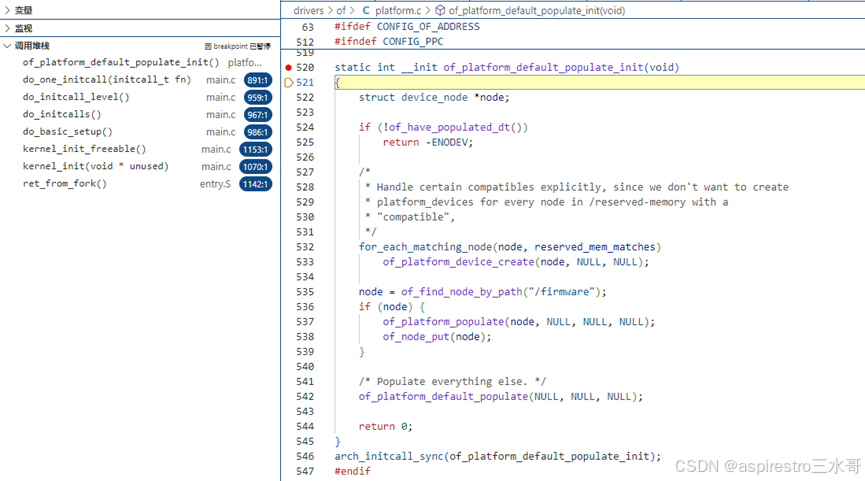Select kernel_init_freeable() stack frame
Screen dimensions: 865x481
140,149
